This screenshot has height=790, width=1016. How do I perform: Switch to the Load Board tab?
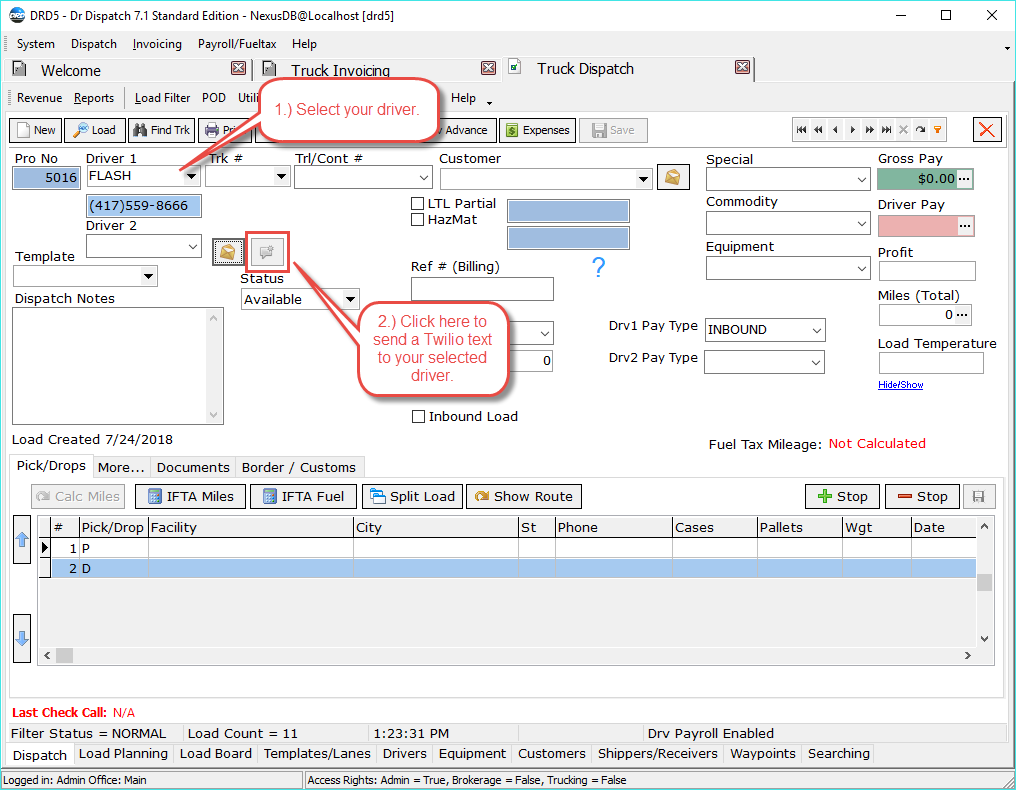(216, 754)
